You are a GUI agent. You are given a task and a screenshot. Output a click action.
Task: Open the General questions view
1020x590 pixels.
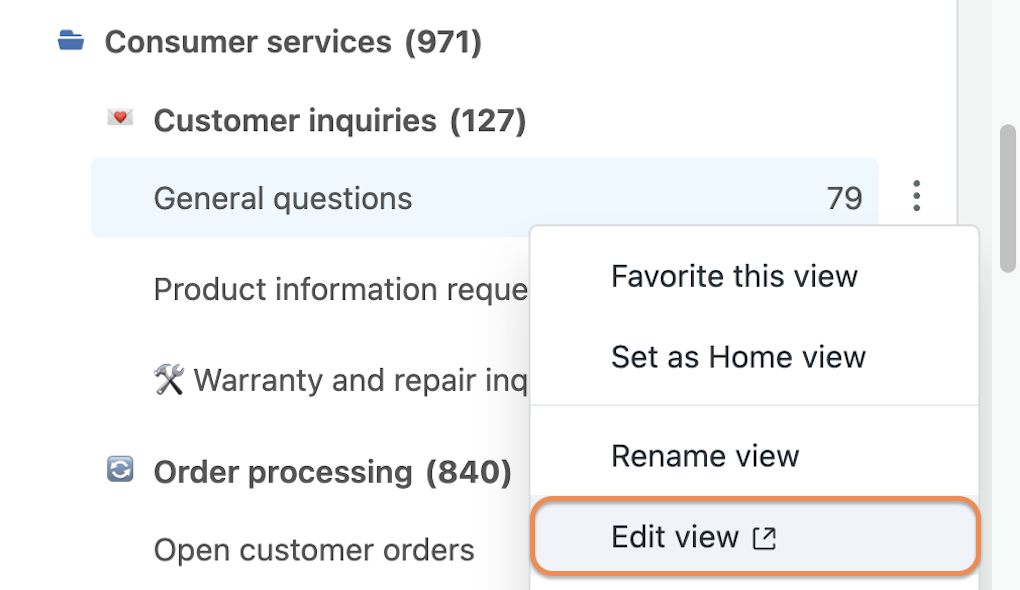click(x=485, y=198)
